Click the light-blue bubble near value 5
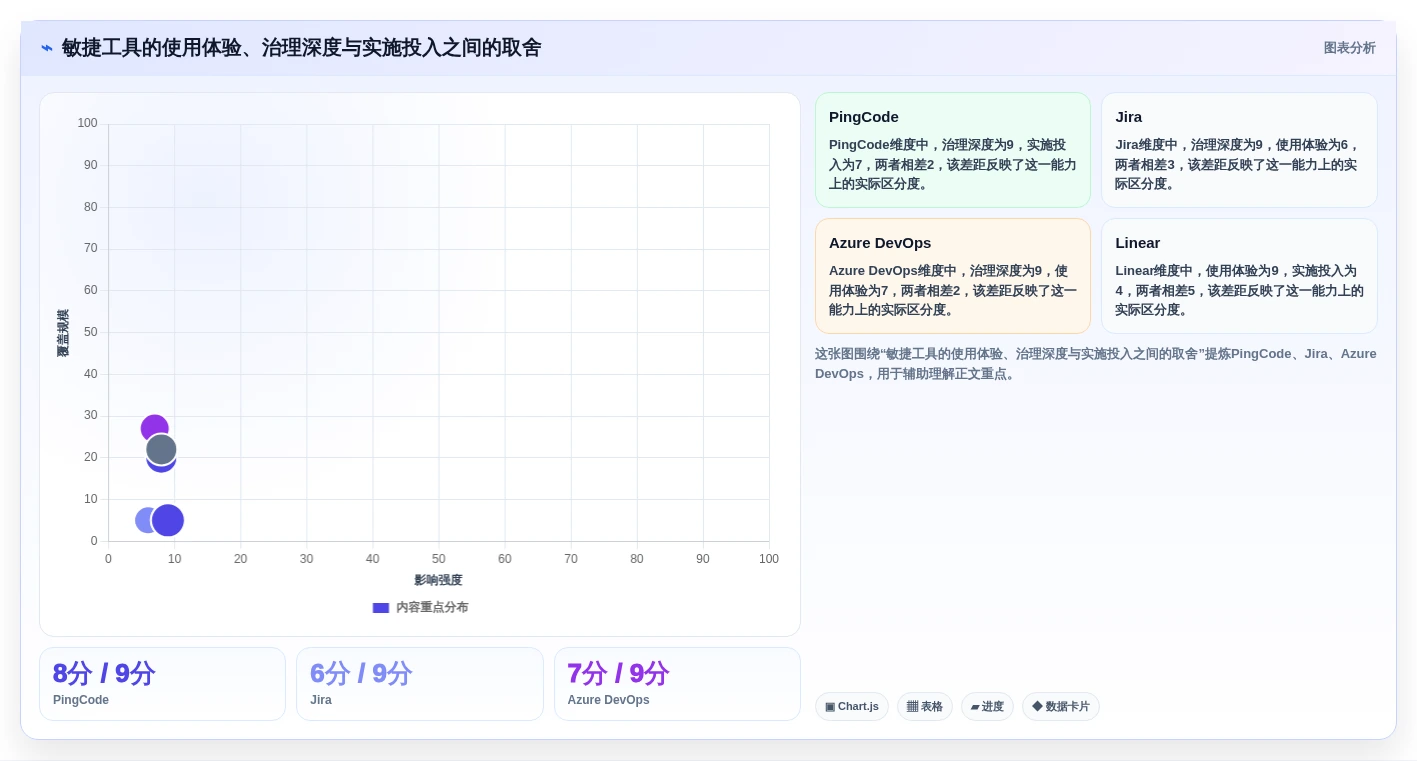 click(x=145, y=520)
